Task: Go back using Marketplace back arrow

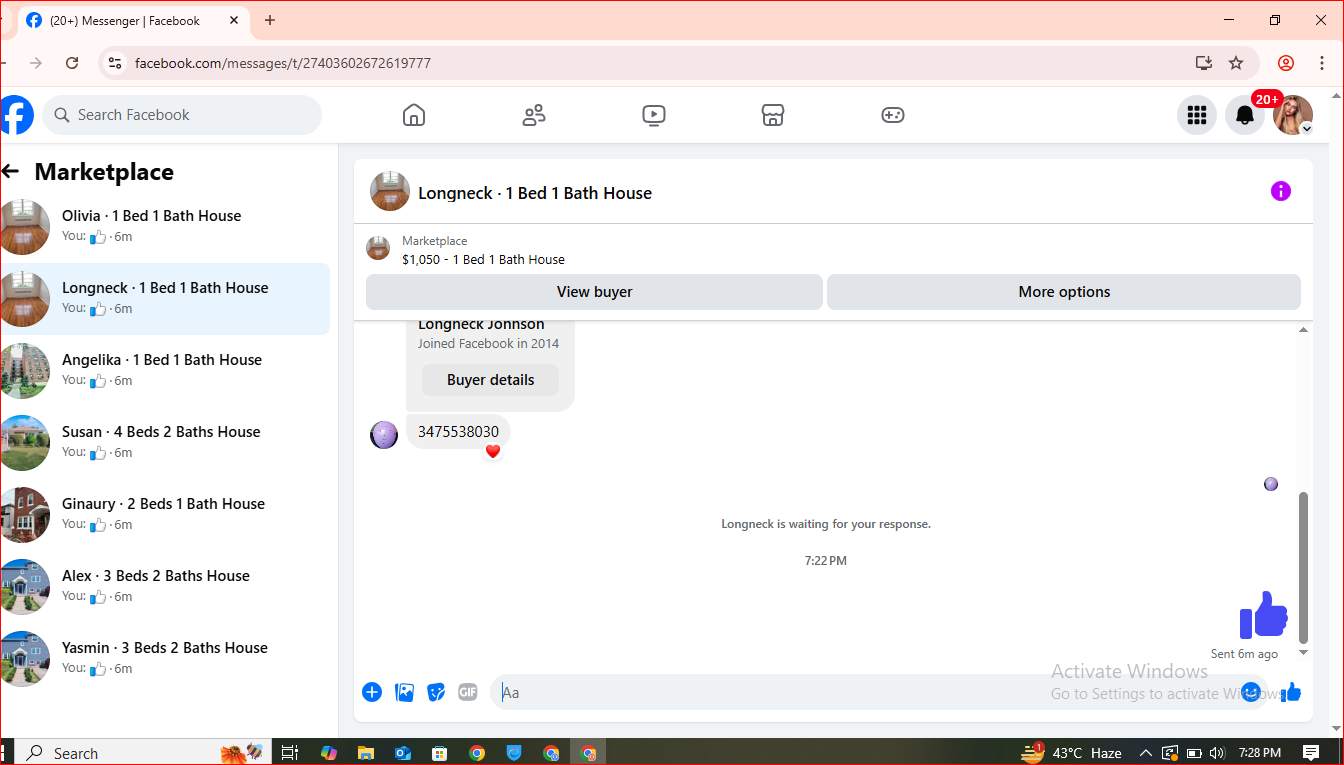Action: coord(11,172)
